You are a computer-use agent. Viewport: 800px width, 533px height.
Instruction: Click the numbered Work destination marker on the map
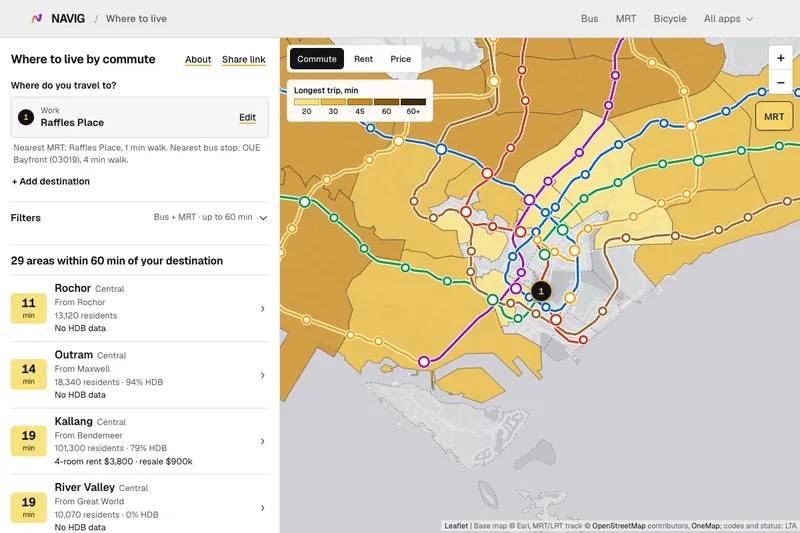click(x=541, y=291)
